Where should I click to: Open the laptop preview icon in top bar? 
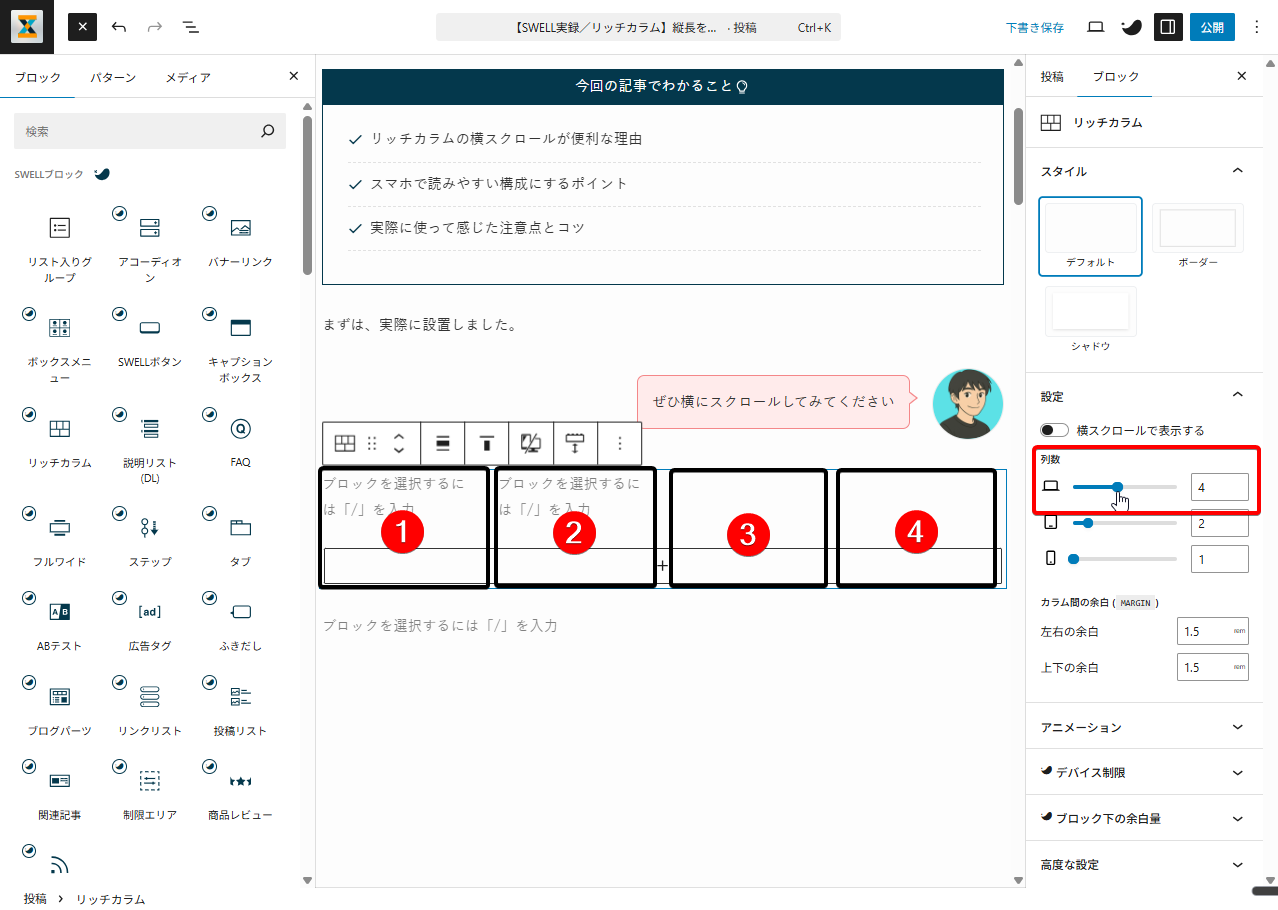(1095, 27)
